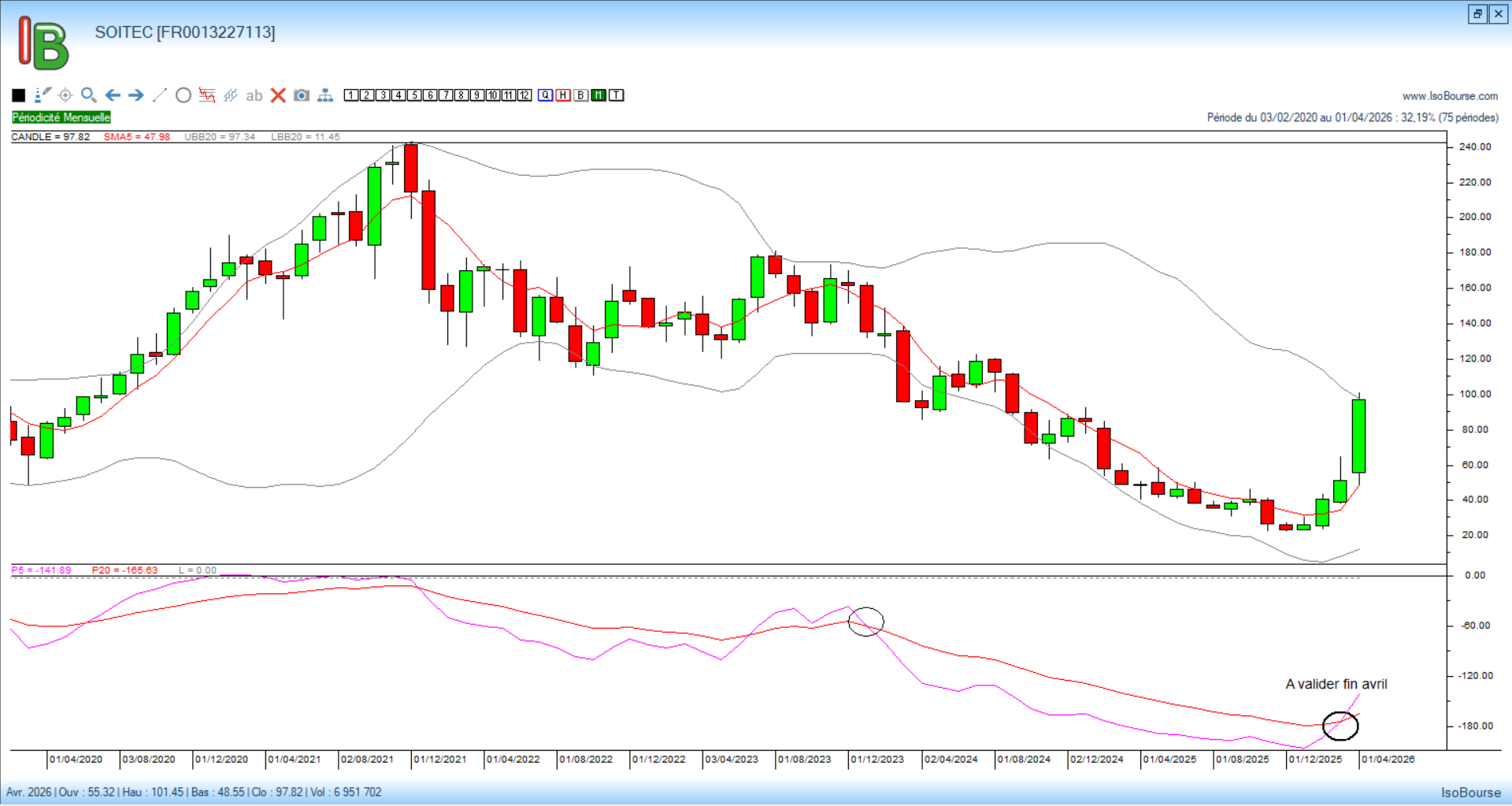Toggle the monthly periodicity M button
The height and width of the screenshot is (806, 1512).
[x=598, y=95]
